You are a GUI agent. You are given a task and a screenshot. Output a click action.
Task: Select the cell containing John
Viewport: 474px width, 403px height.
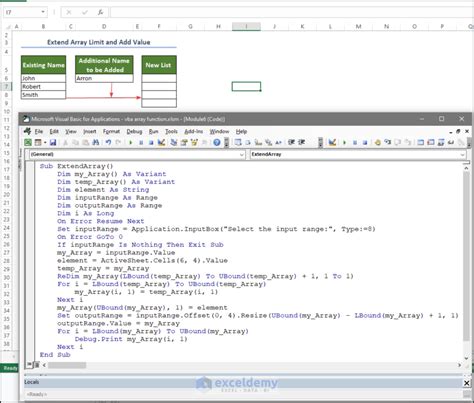[43, 78]
